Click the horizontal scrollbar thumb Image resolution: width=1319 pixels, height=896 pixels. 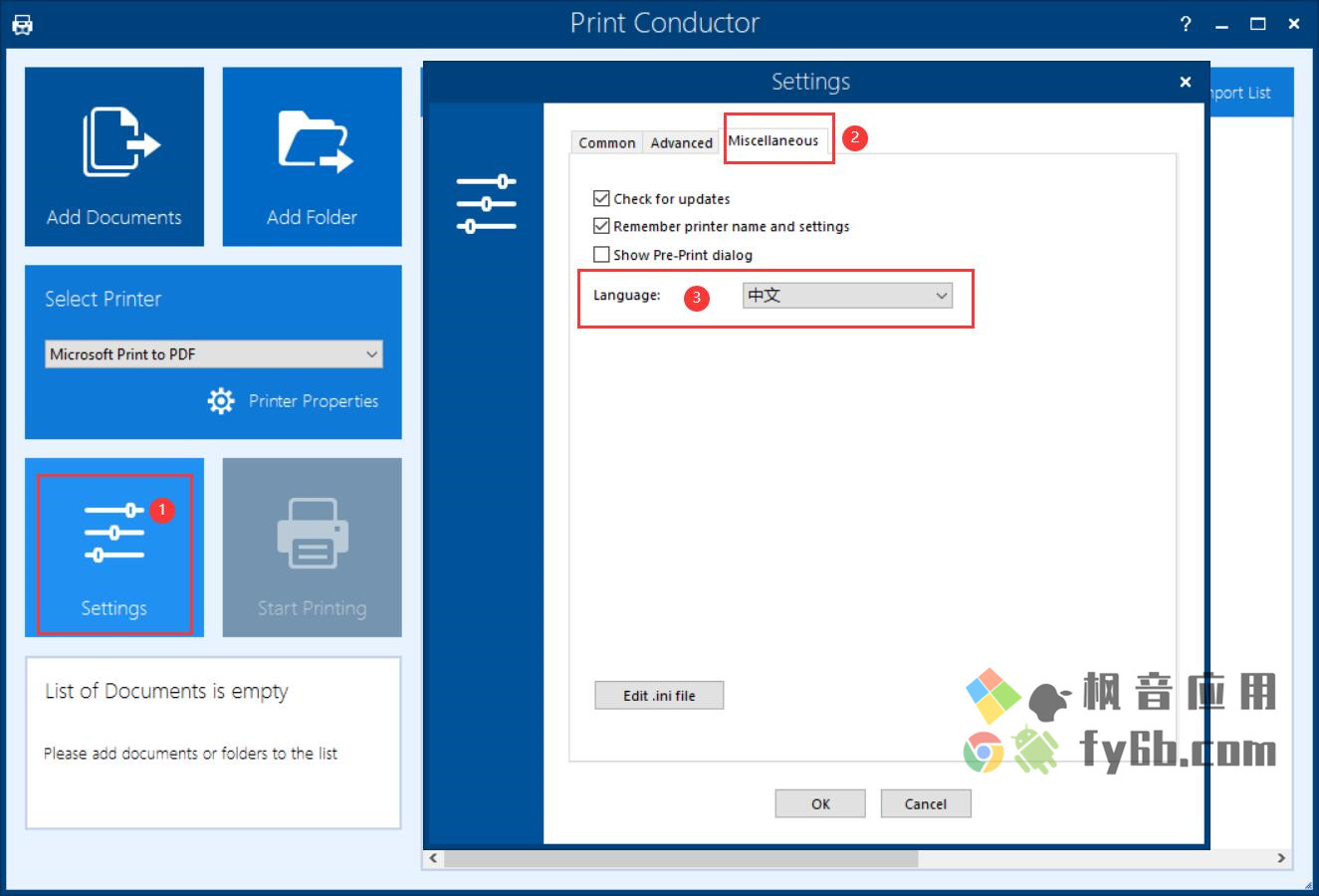click(x=681, y=858)
